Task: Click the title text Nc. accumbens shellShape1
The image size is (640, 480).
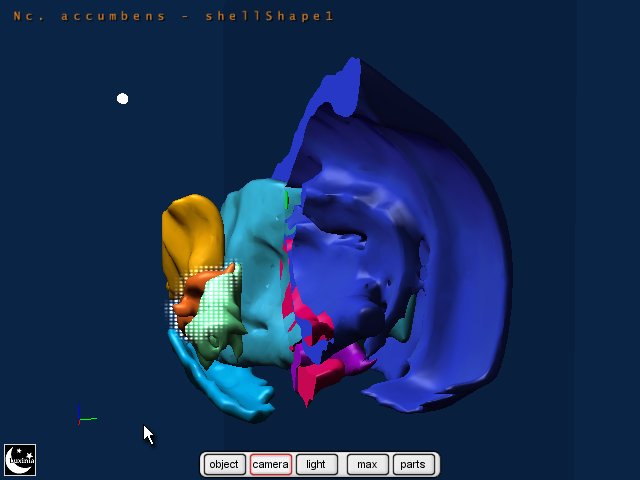Action: tap(174, 16)
